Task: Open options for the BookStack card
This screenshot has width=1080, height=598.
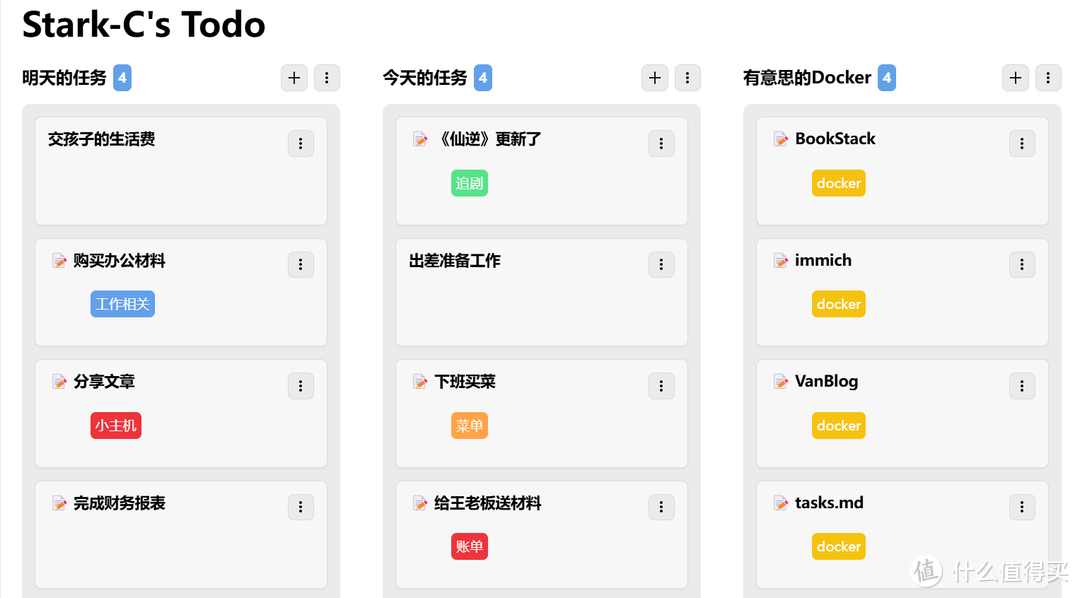Action: (1022, 144)
